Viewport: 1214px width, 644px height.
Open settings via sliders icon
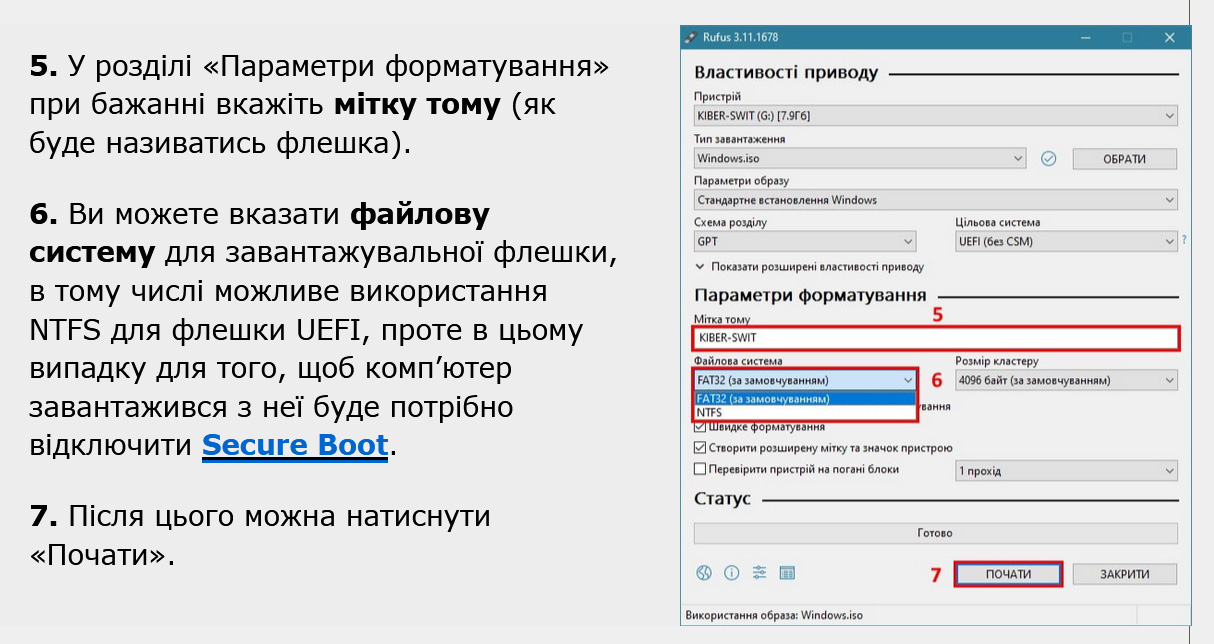[759, 573]
